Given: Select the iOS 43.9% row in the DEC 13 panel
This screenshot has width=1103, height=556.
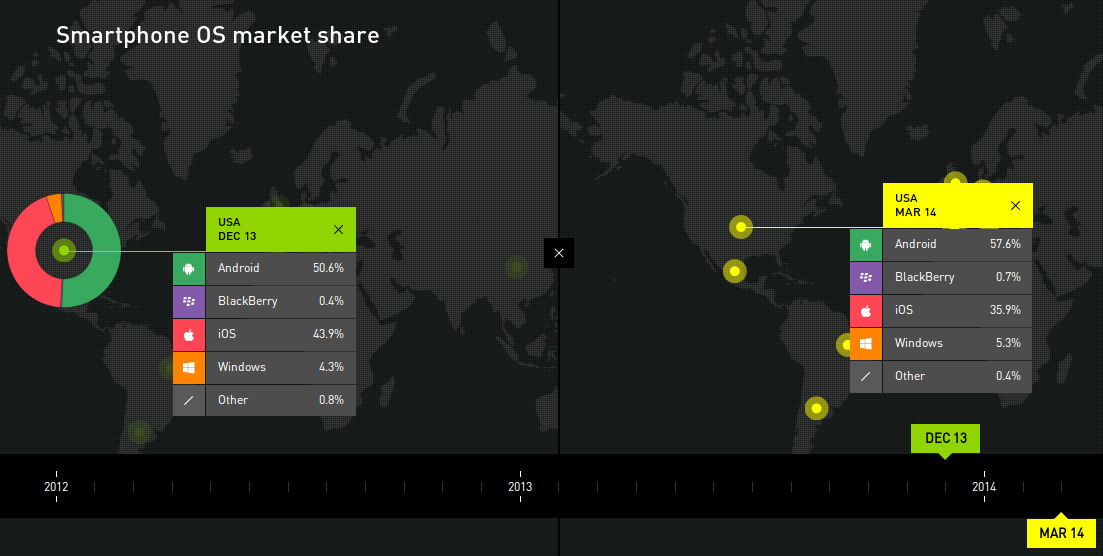Looking at the screenshot, I should click(x=280, y=334).
